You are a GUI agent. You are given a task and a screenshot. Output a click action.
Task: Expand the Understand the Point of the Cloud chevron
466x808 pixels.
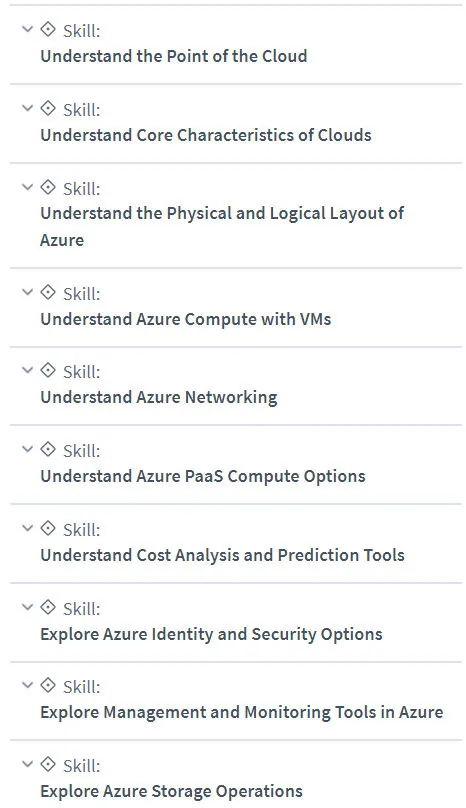27,29
